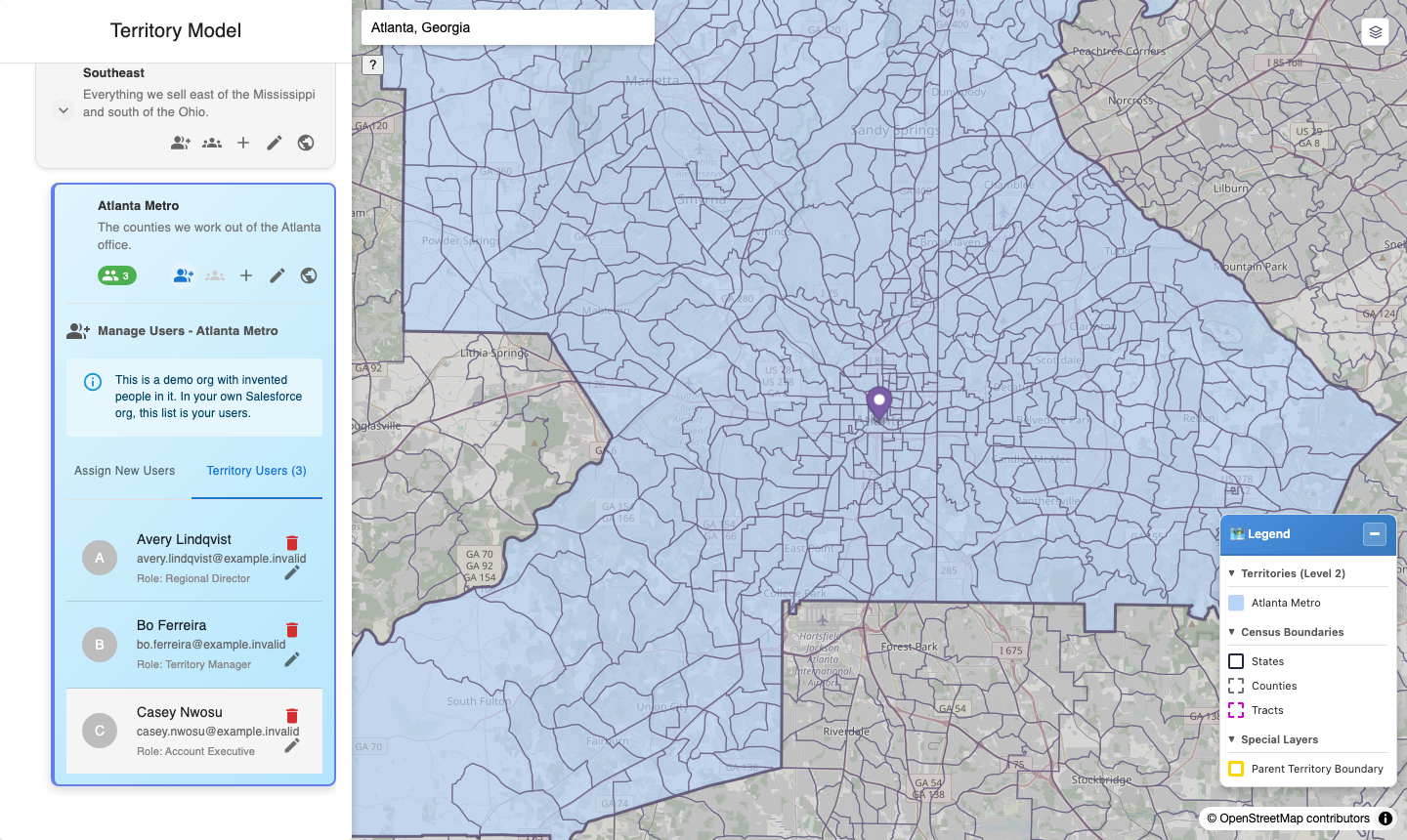Screen dimensions: 1407x840
Task: Click the Casey Nwosu user avatar
Action: click(100, 731)
